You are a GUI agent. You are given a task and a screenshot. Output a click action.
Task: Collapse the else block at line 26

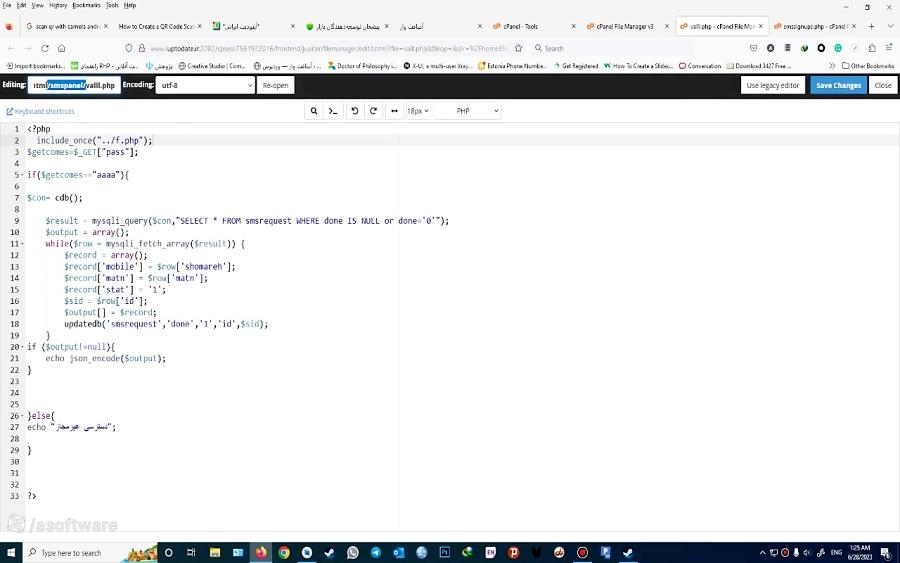point(22,416)
